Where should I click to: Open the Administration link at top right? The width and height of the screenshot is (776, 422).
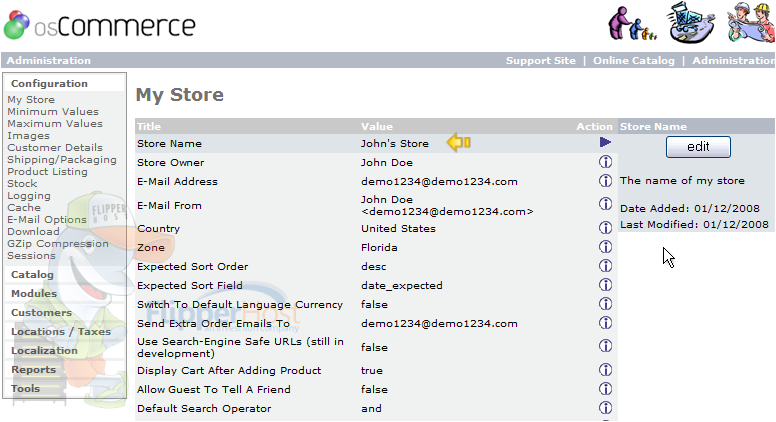tap(733, 60)
